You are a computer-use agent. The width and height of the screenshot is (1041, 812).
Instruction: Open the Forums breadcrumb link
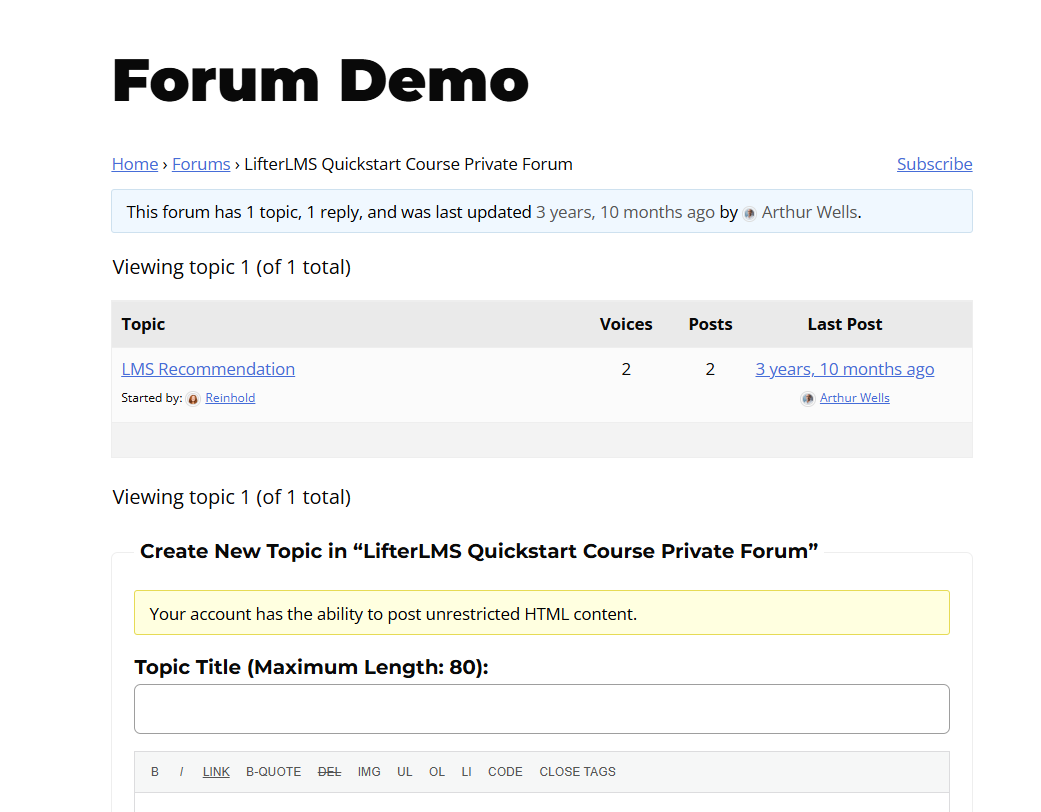(x=201, y=164)
